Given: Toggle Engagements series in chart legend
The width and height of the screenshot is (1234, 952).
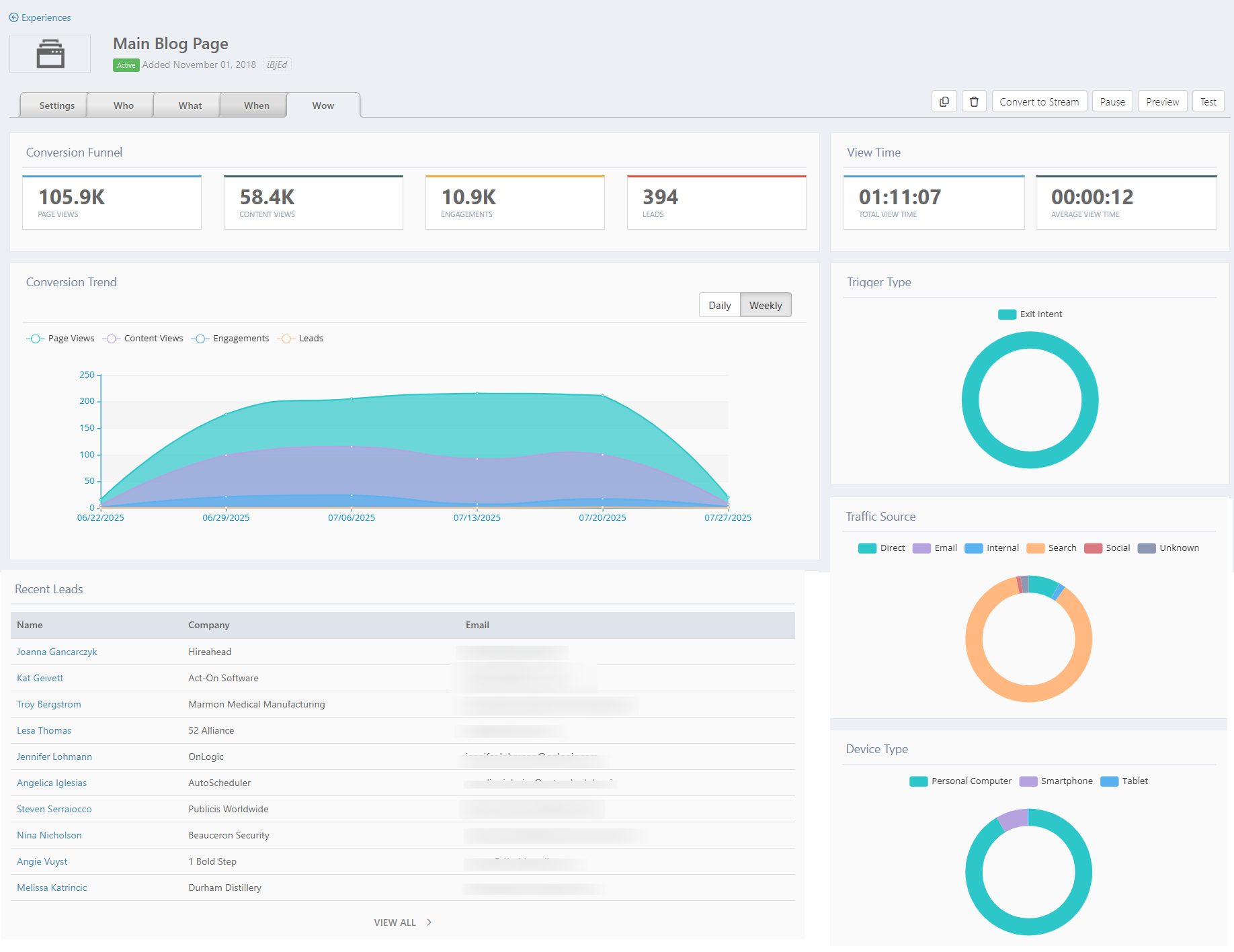Looking at the screenshot, I should (x=231, y=339).
